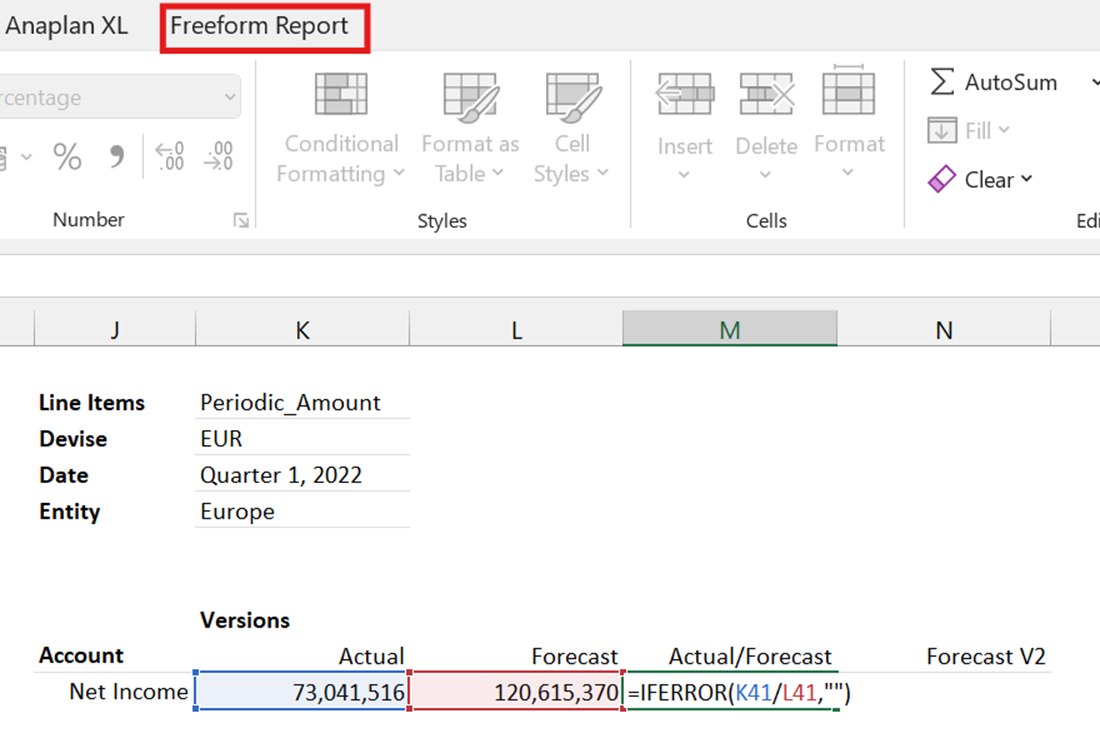Apply Percent Style formatting

point(67,156)
